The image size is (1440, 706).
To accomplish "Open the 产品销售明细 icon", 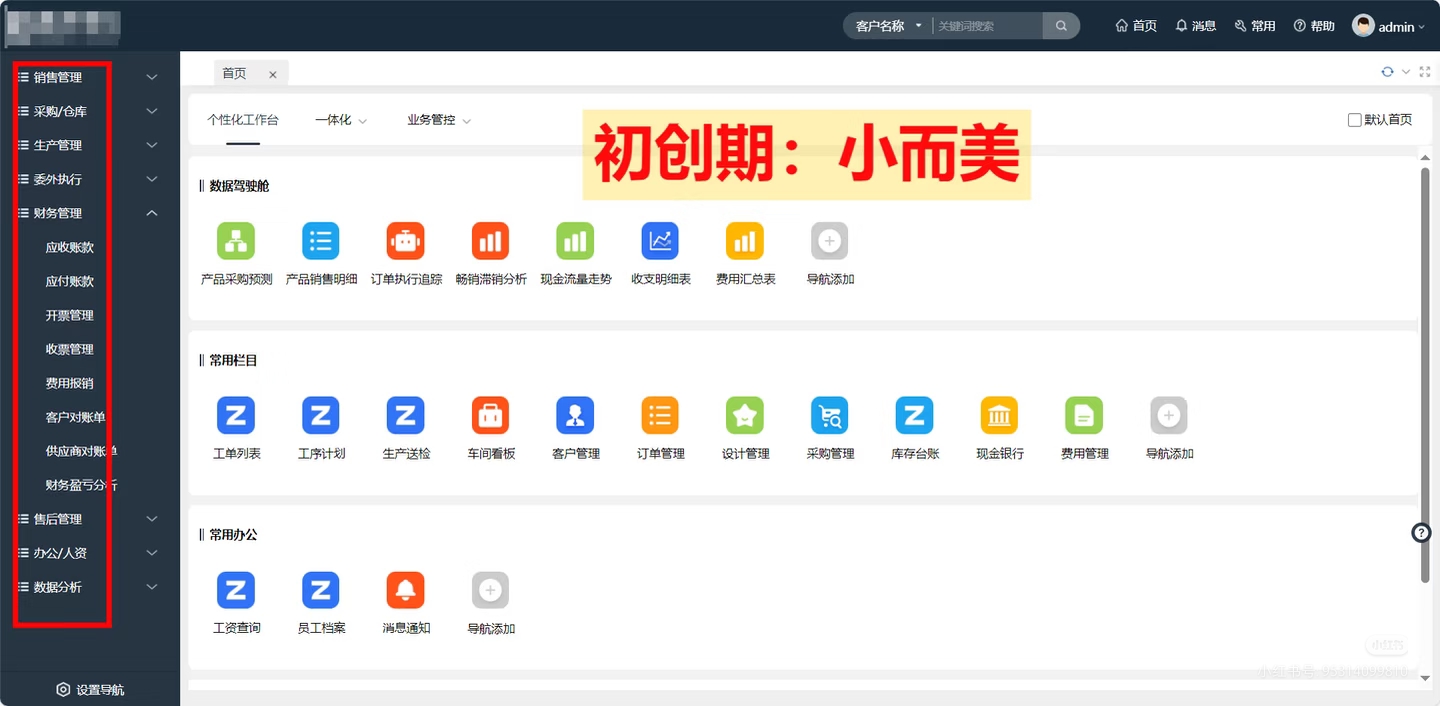I will click(321, 241).
